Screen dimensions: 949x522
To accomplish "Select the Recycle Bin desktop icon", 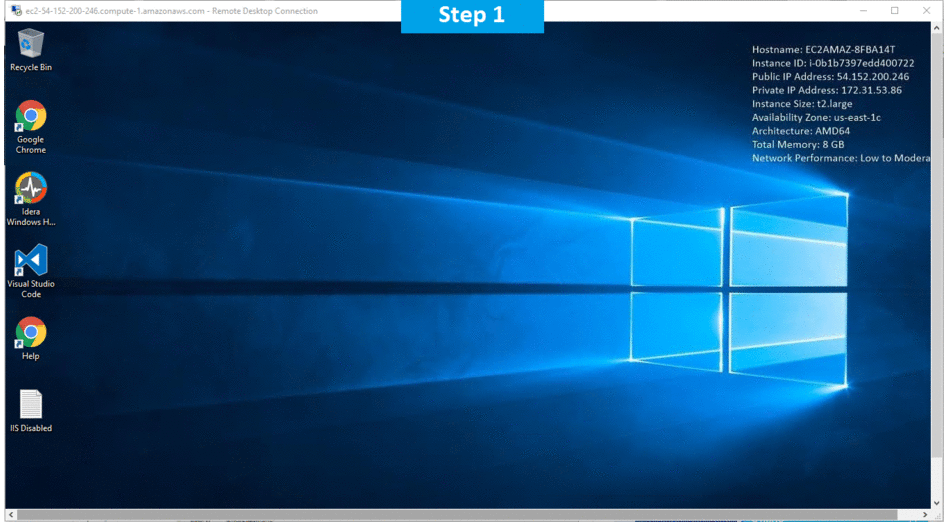I will pos(31,45).
